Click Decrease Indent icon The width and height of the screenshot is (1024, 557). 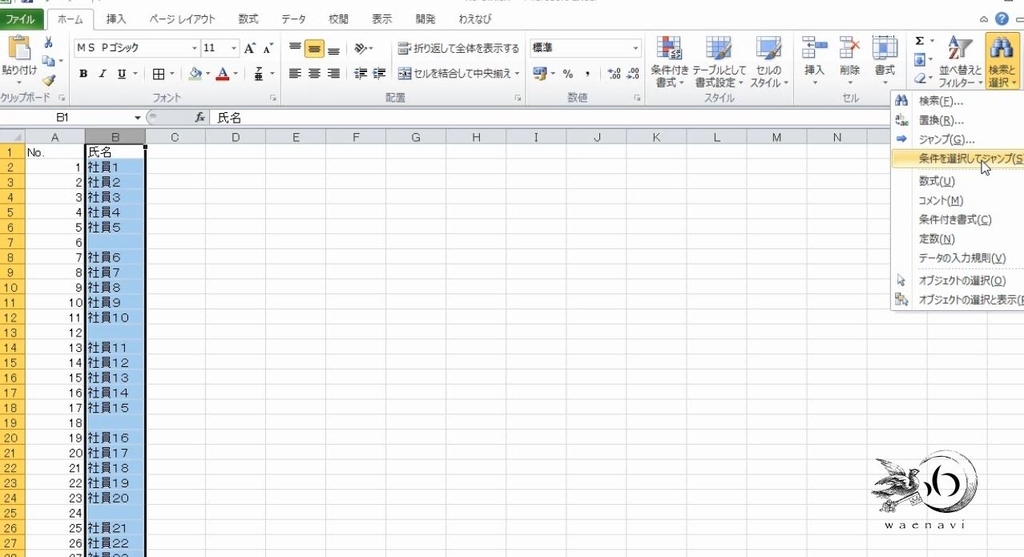pos(360,74)
